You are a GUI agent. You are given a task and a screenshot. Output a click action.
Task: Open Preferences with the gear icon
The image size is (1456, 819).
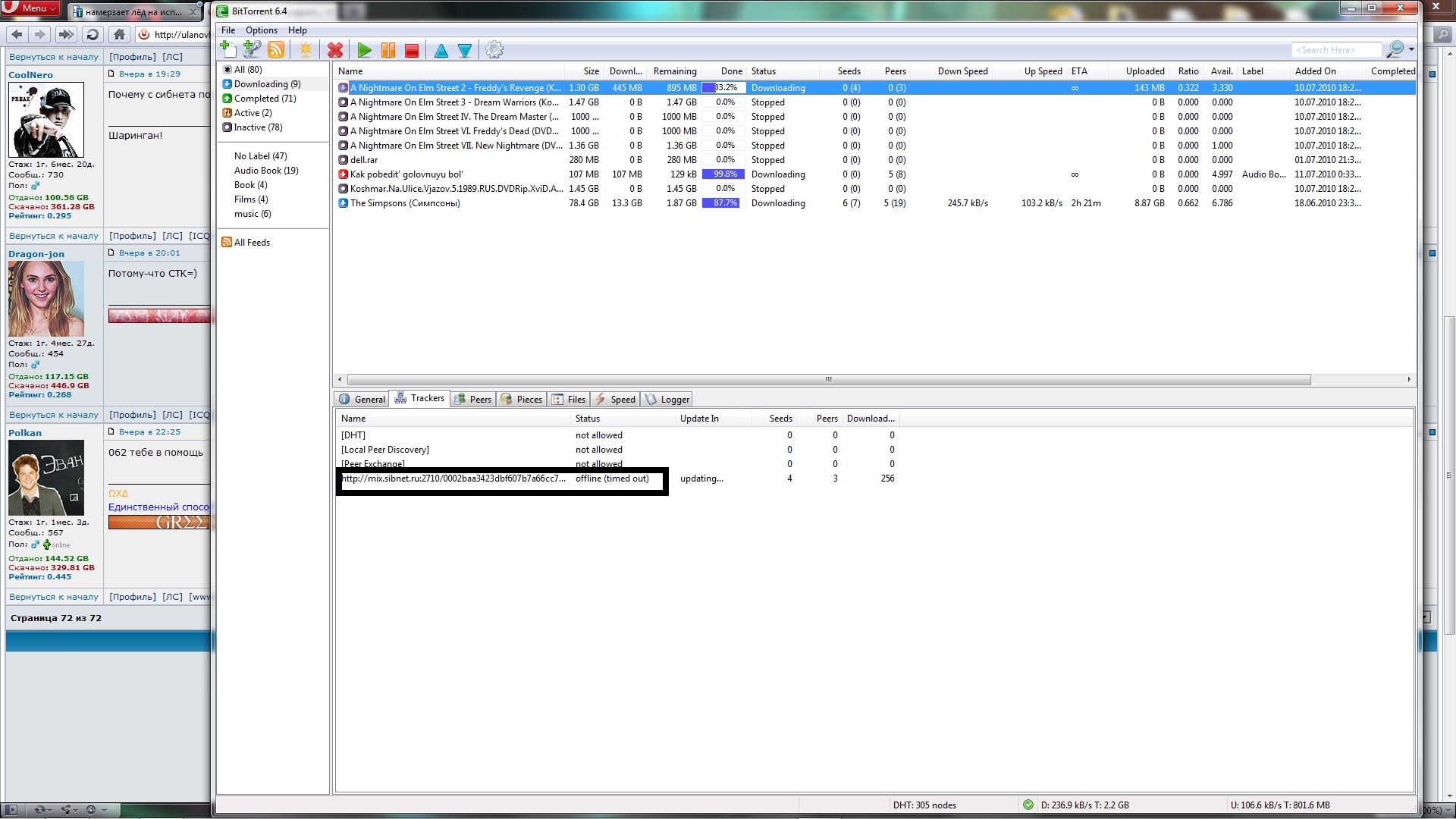pyautogui.click(x=494, y=50)
